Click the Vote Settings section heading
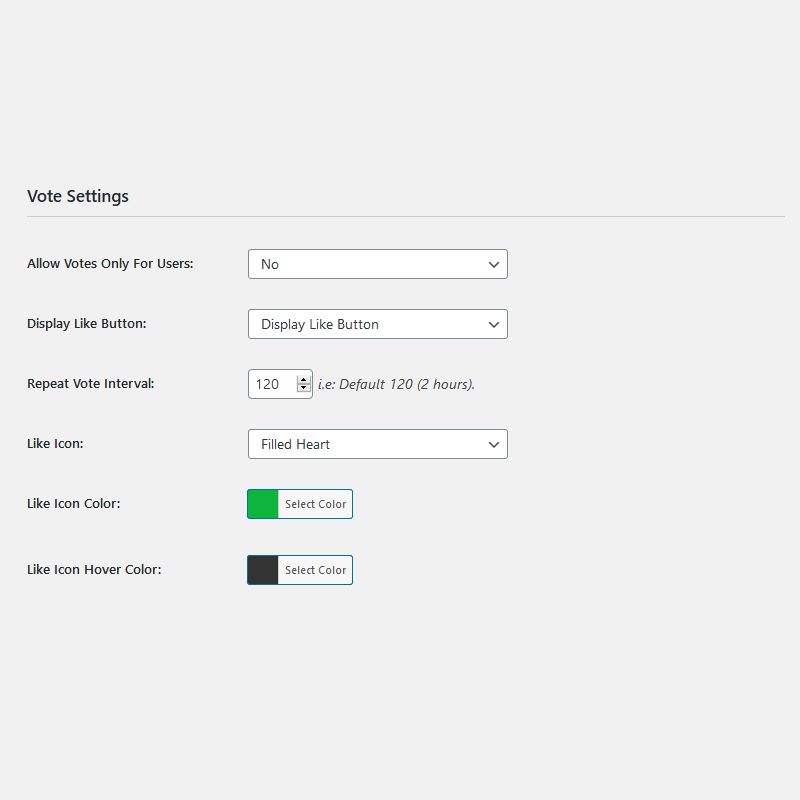The image size is (800, 800). pos(78,196)
